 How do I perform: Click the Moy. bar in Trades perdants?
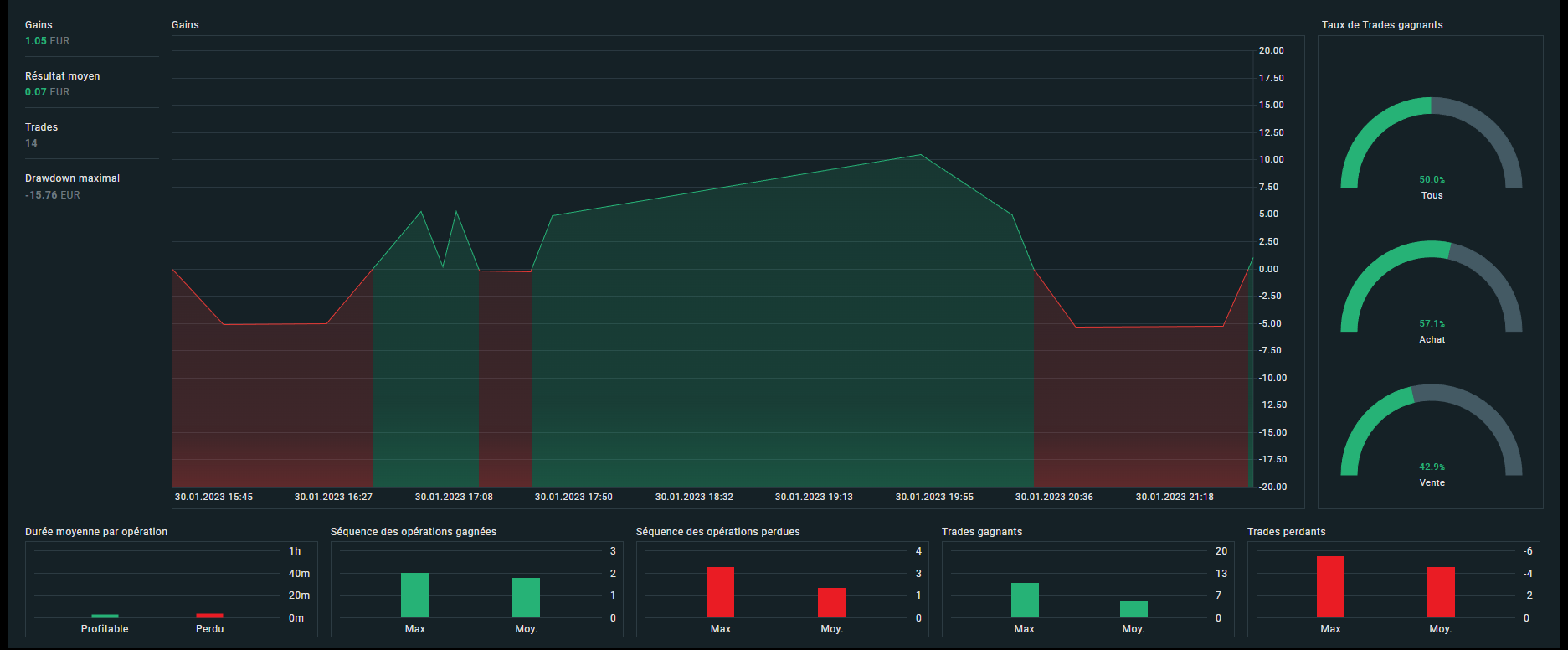[1441, 592]
